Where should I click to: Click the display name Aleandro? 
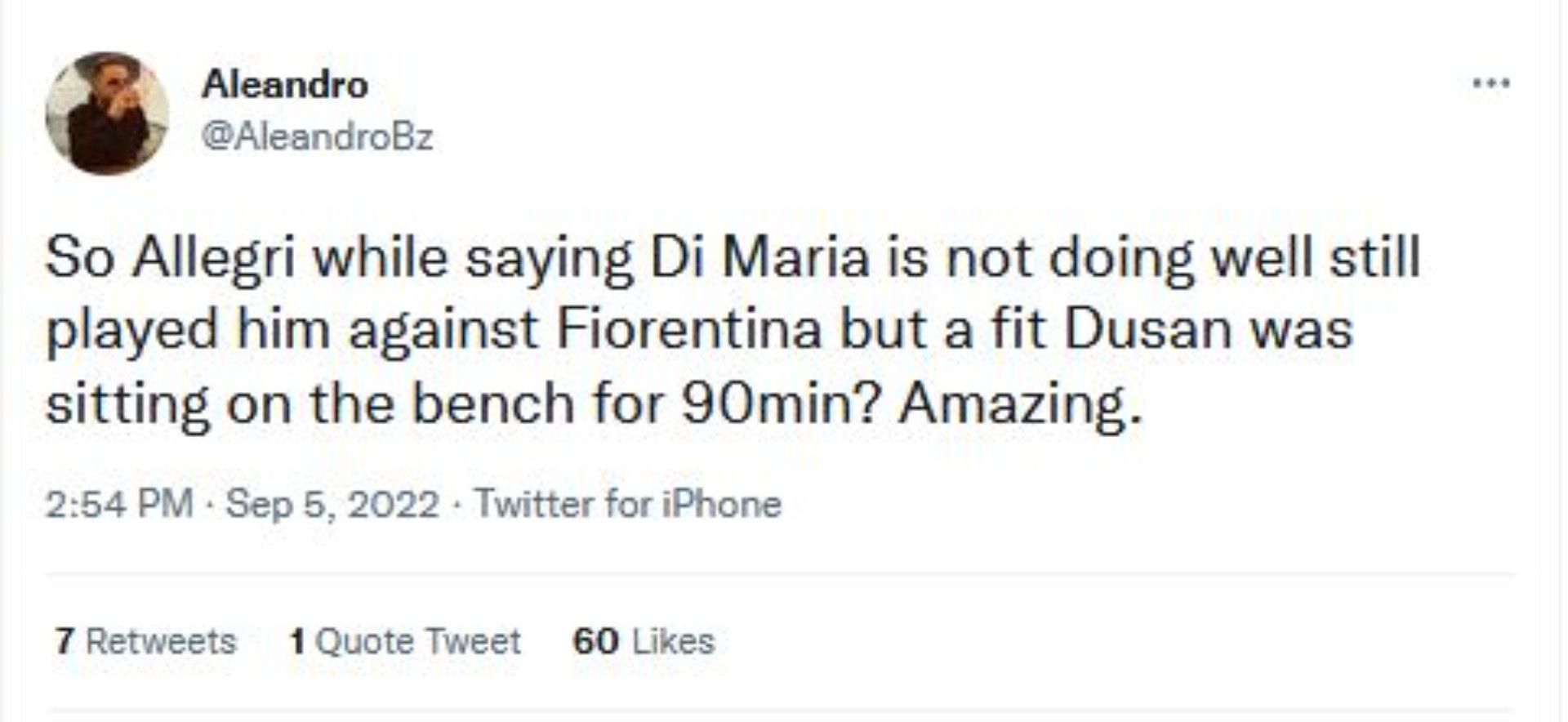click(285, 84)
